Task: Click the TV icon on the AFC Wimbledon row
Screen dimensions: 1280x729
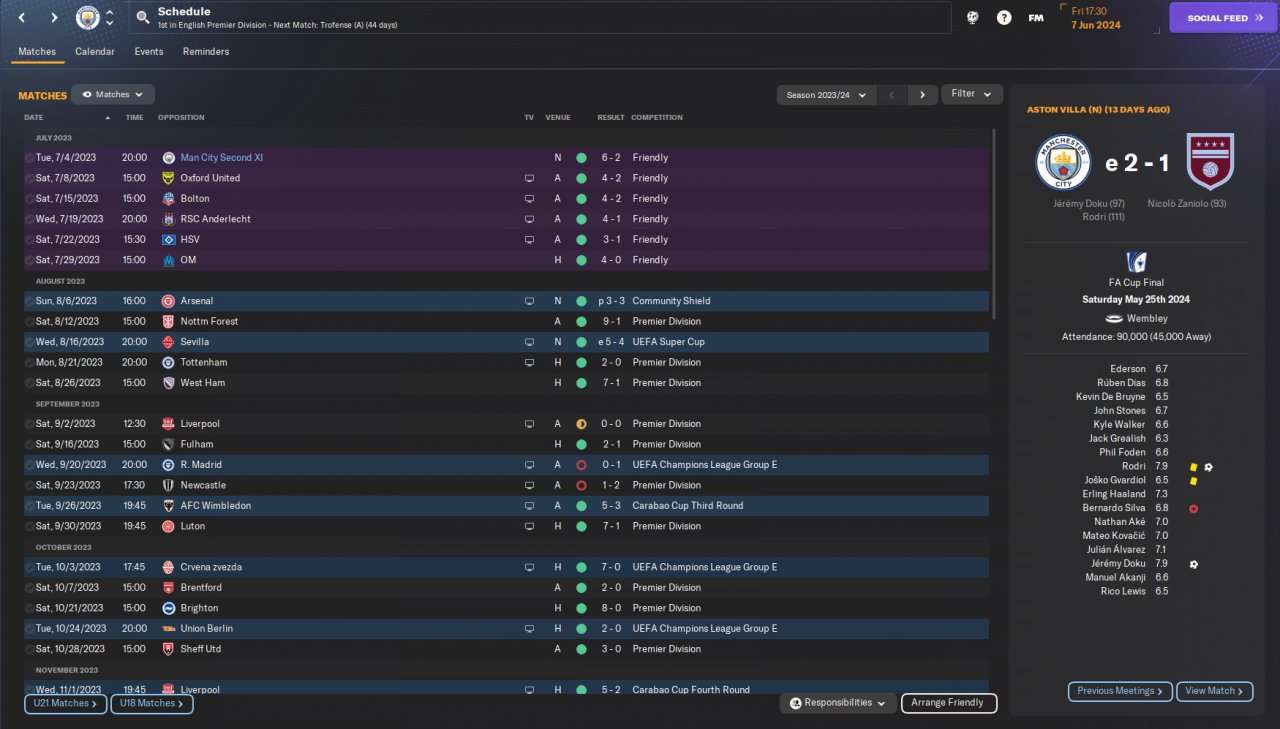Action: 529,506
